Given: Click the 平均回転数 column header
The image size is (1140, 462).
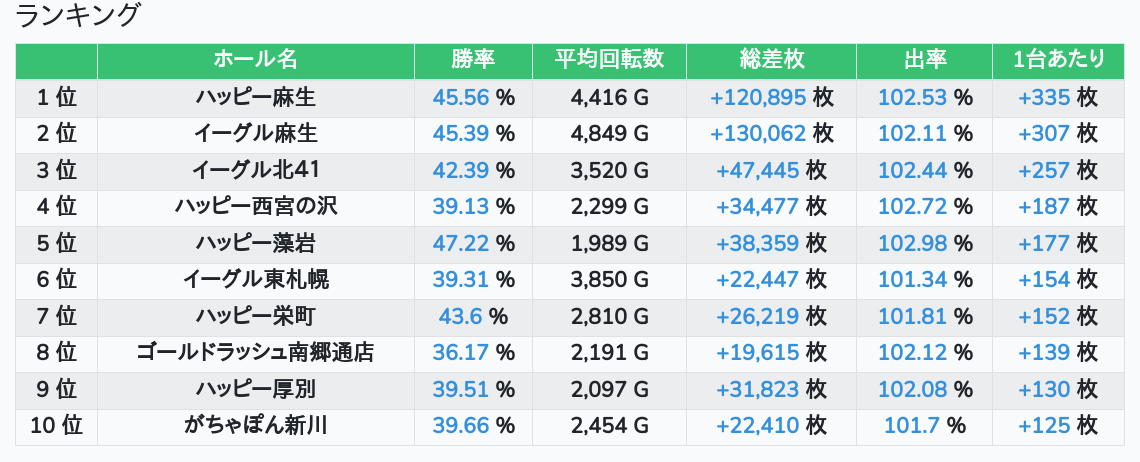Looking at the screenshot, I should tap(609, 60).
